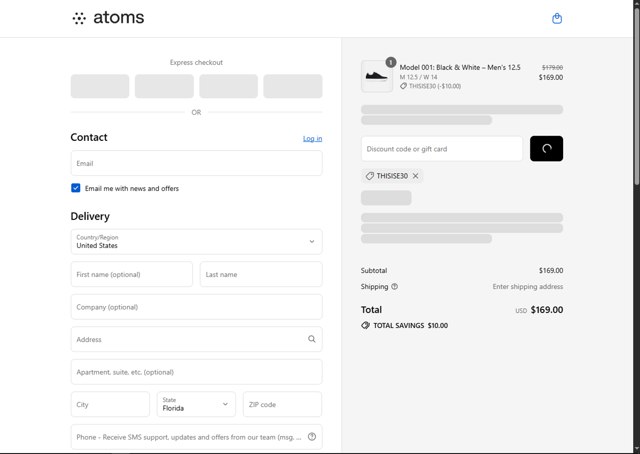The width and height of the screenshot is (640, 454).
Task: Click the Address field
Action: (196, 339)
